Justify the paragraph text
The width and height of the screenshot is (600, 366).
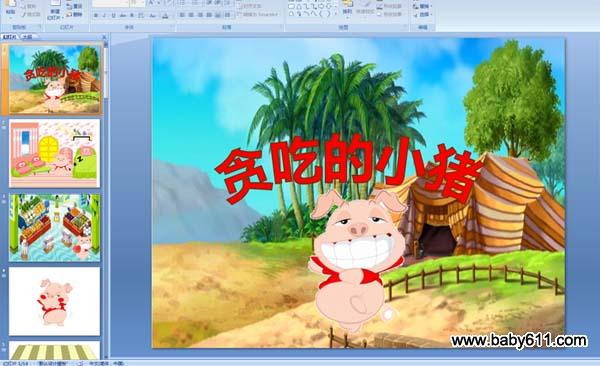(x=209, y=15)
